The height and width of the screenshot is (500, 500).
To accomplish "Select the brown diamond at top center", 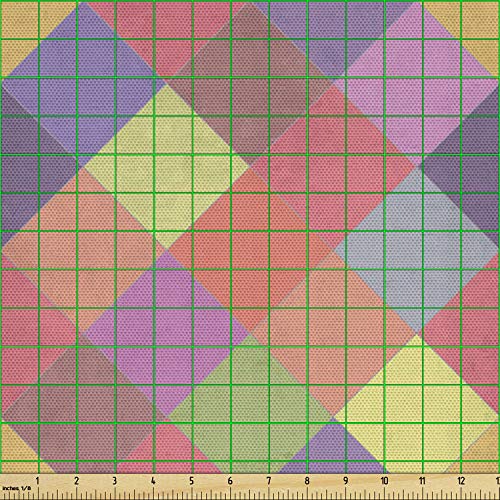I will 250,83.
